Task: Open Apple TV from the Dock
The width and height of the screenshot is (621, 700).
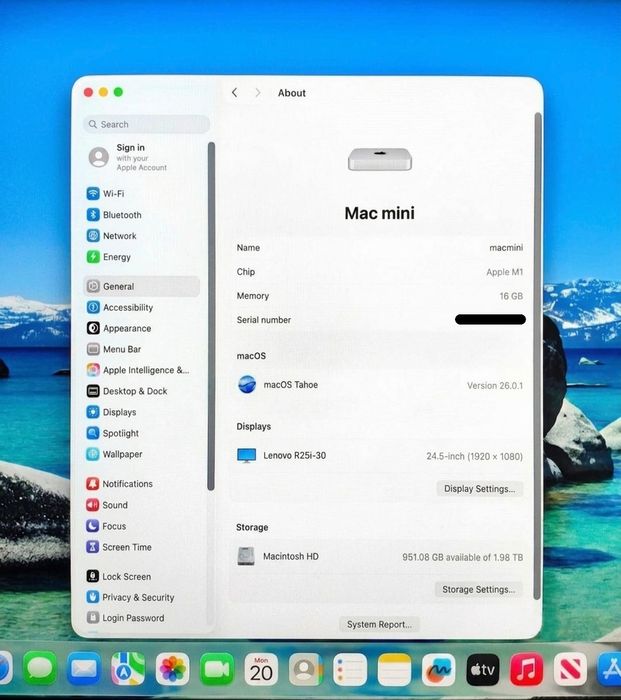Action: tap(483, 669)
